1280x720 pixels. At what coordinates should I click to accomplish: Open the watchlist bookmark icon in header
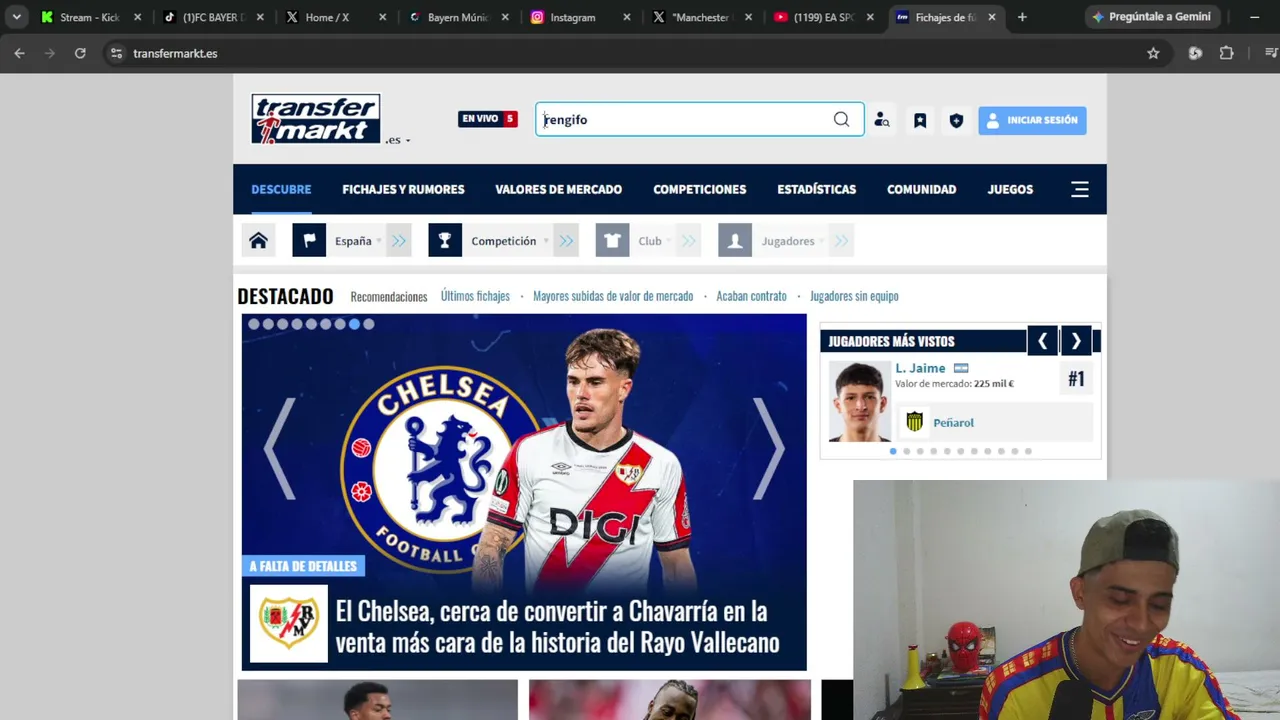[x=920, y=120]
